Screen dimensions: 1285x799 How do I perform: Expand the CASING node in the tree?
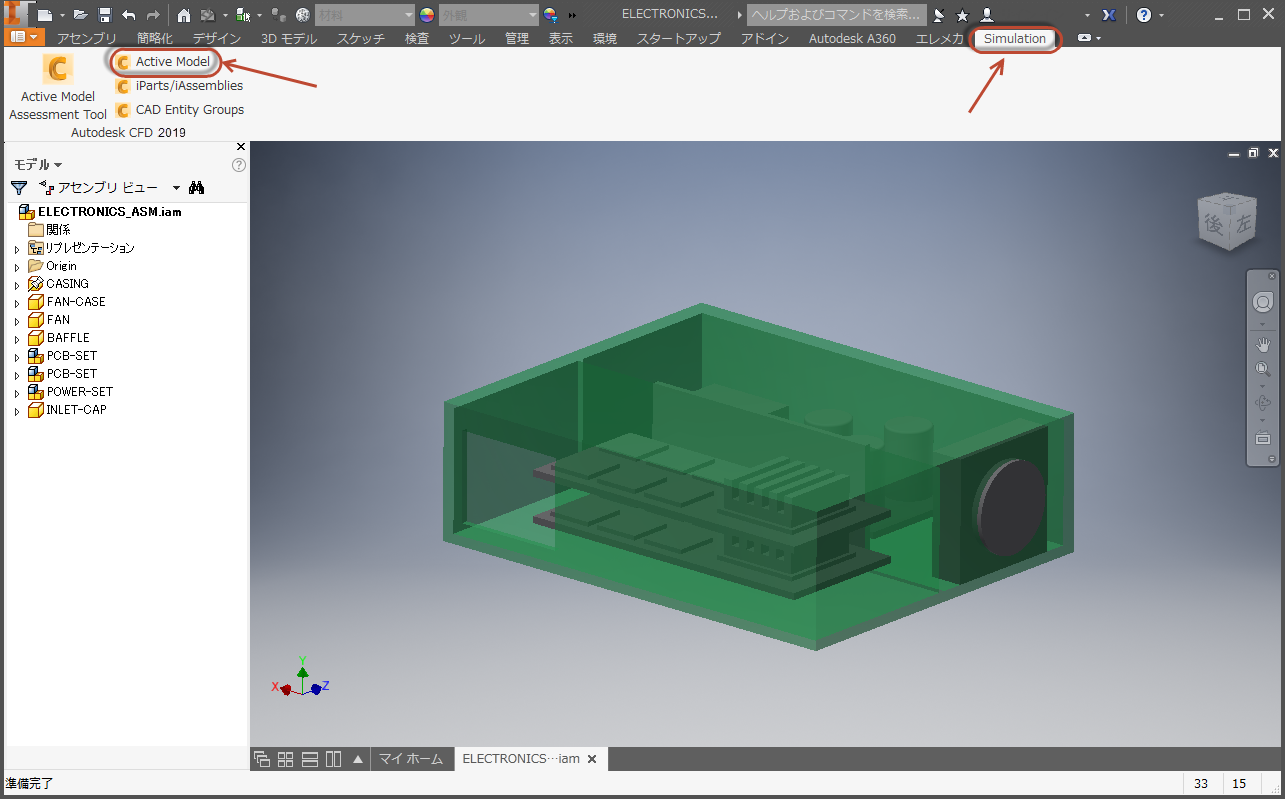[17, 285]
